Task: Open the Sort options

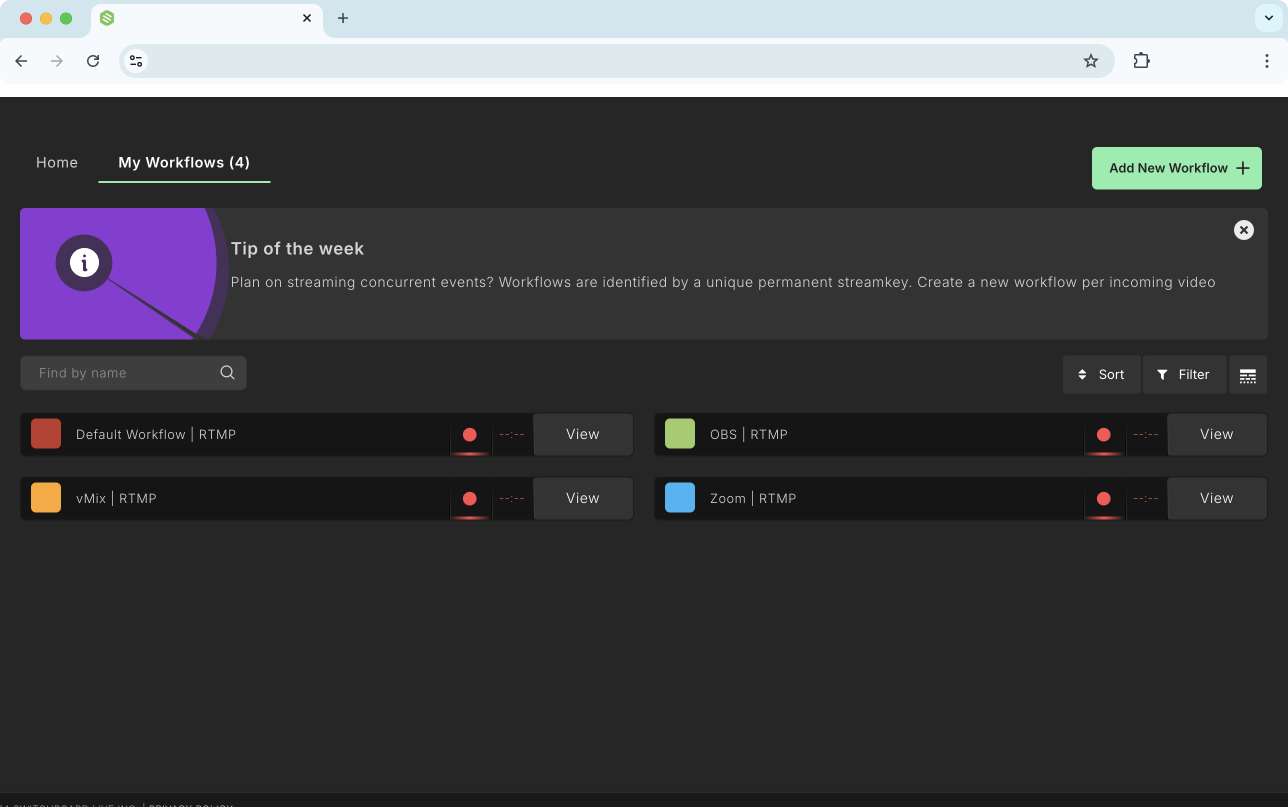Action: [1101, 374]
